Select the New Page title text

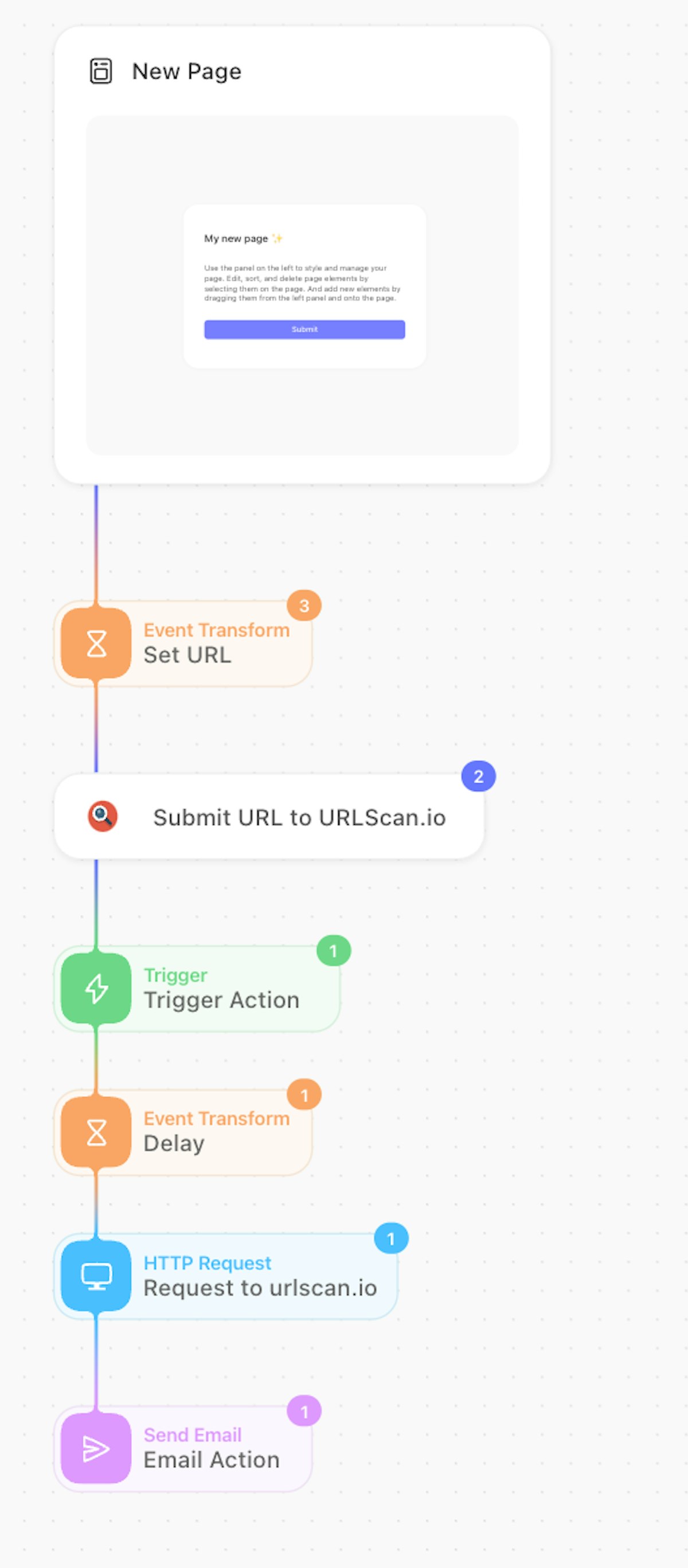[x=186, y=71]
